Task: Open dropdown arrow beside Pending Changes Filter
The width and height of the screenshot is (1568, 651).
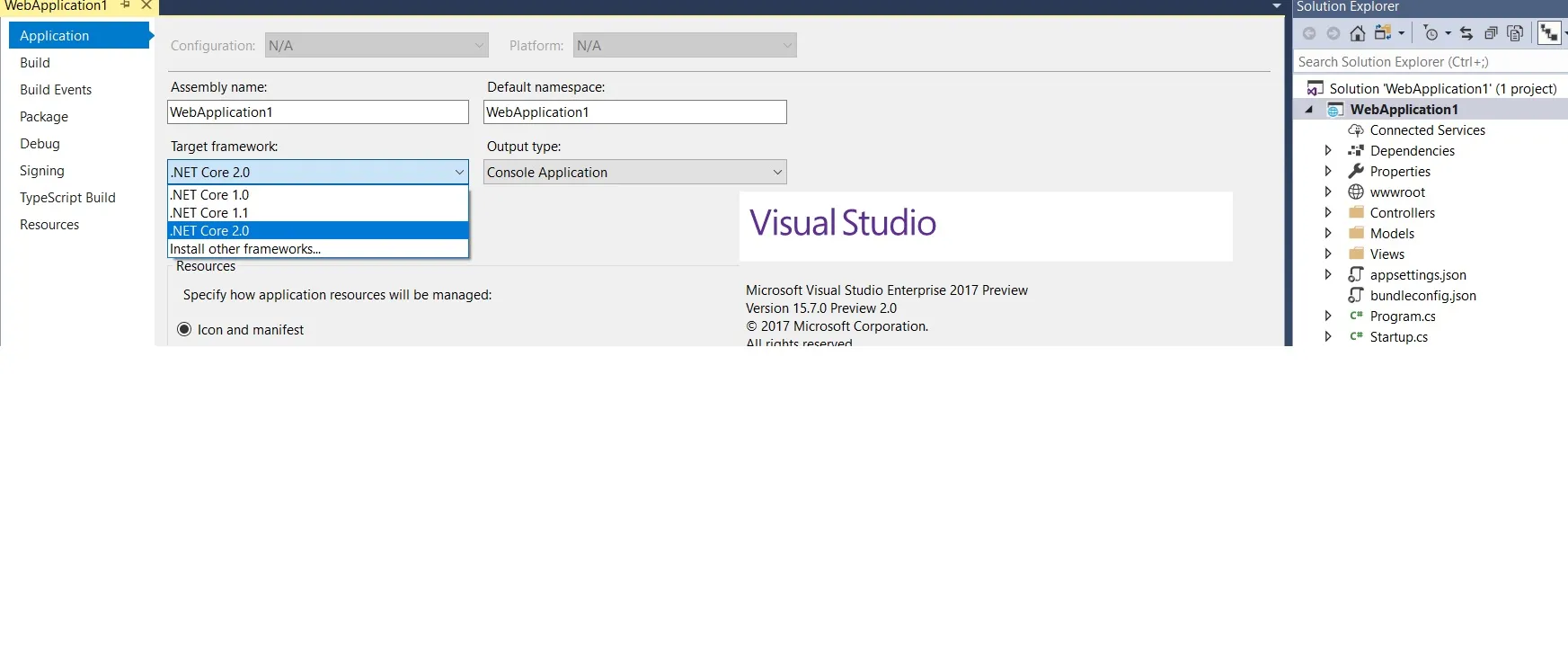Action: coord(1448,33)
